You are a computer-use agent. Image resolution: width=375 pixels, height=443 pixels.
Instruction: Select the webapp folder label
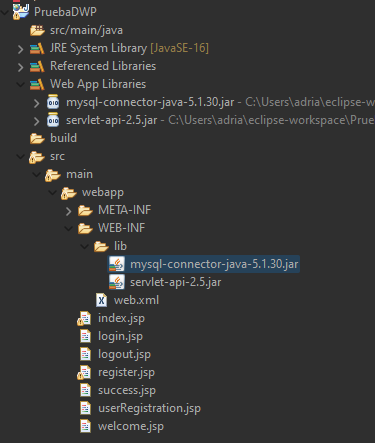103,192
